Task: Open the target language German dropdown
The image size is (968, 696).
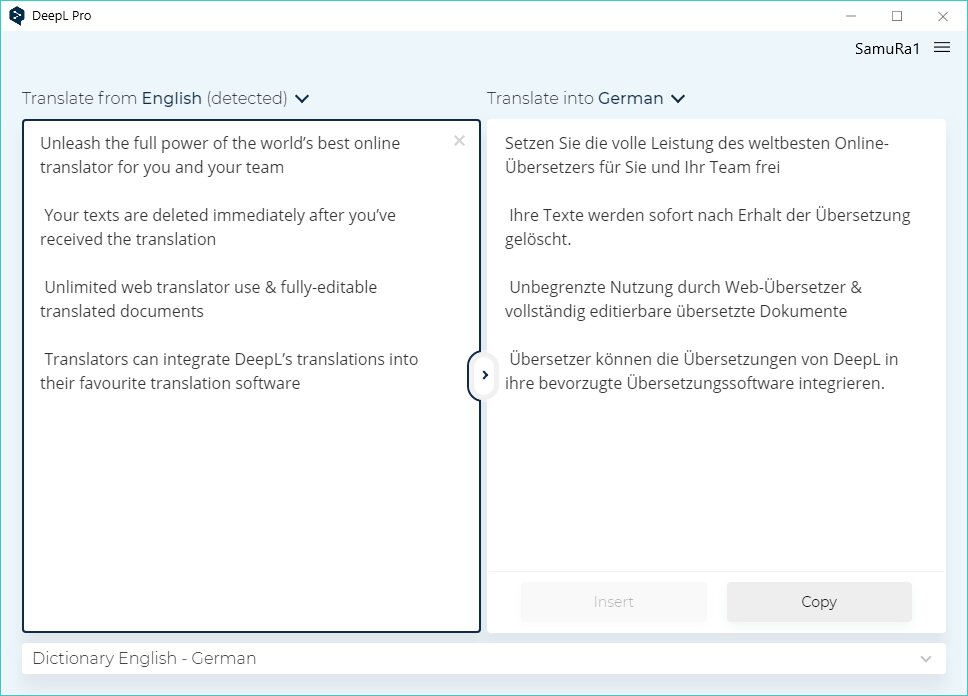Action: (x=678, y=99)
